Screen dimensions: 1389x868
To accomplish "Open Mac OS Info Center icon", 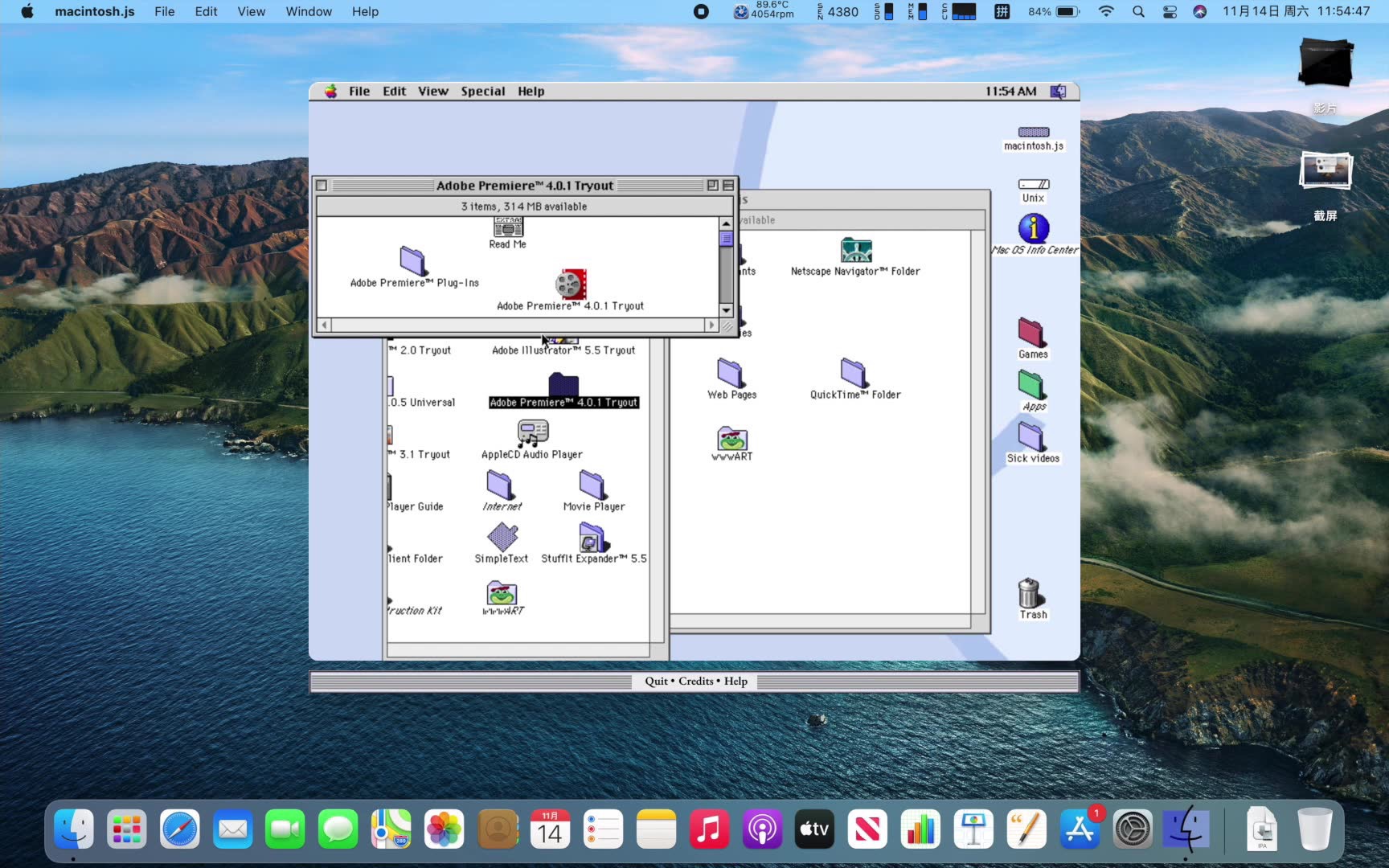I will pyautogui.click(x=1034, y=228).
